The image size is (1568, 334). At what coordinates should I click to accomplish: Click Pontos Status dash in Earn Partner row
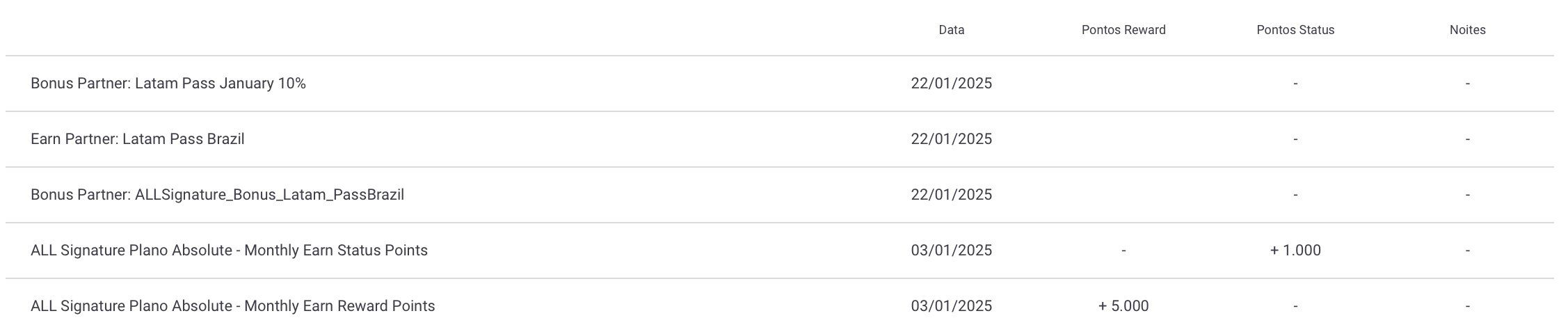coord(1295,139)
